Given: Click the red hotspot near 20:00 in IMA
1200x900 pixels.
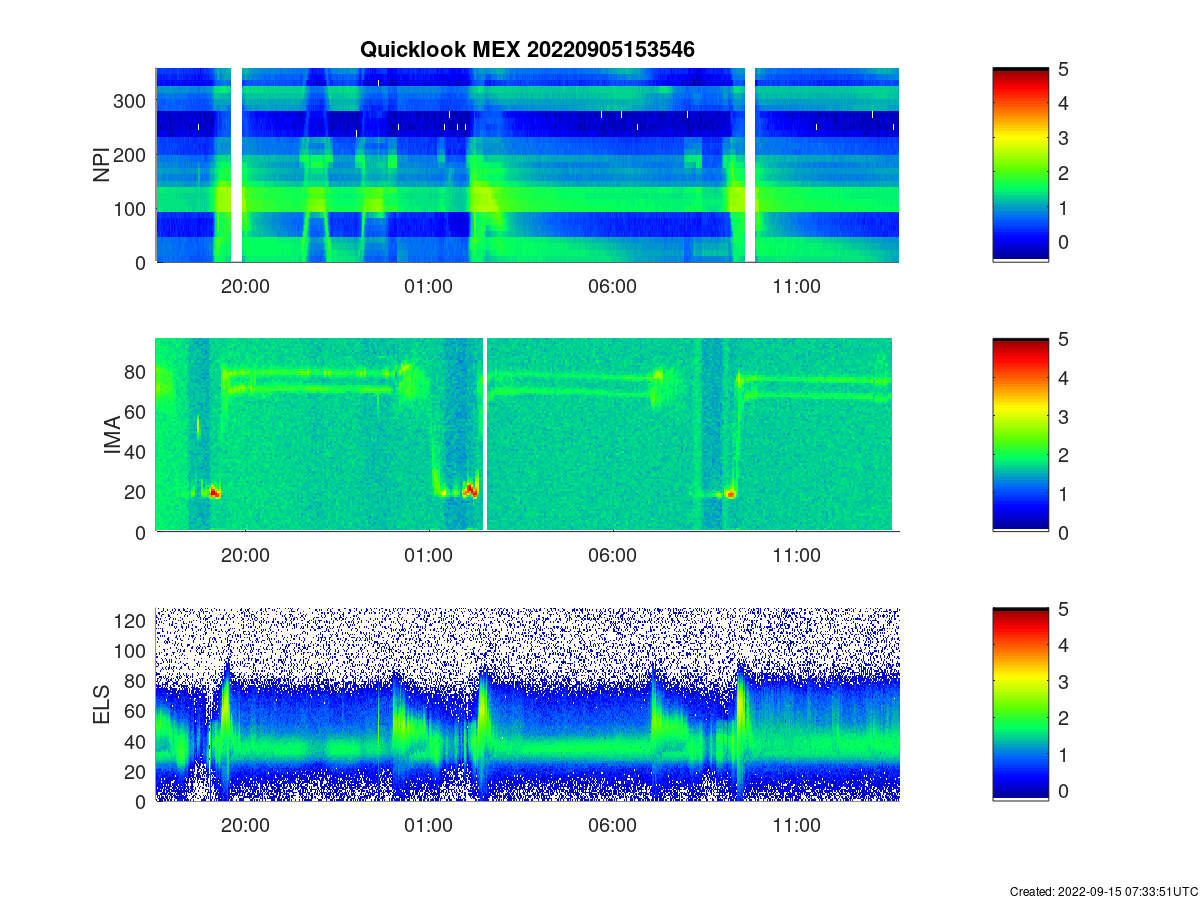Looking at the screenshot, I should [214, 493].
